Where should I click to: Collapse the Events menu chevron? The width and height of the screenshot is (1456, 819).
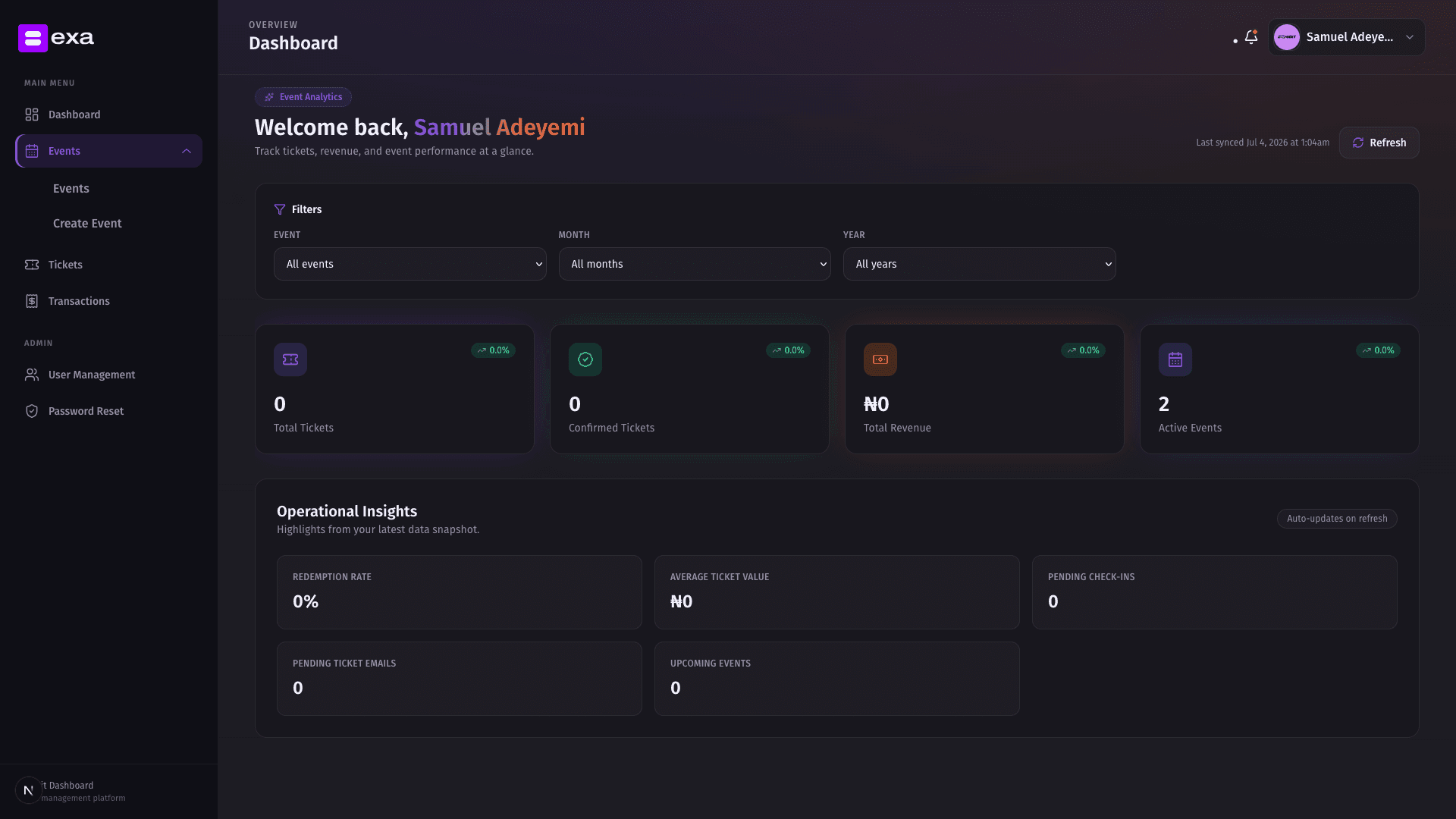click(x=187, y=151)
